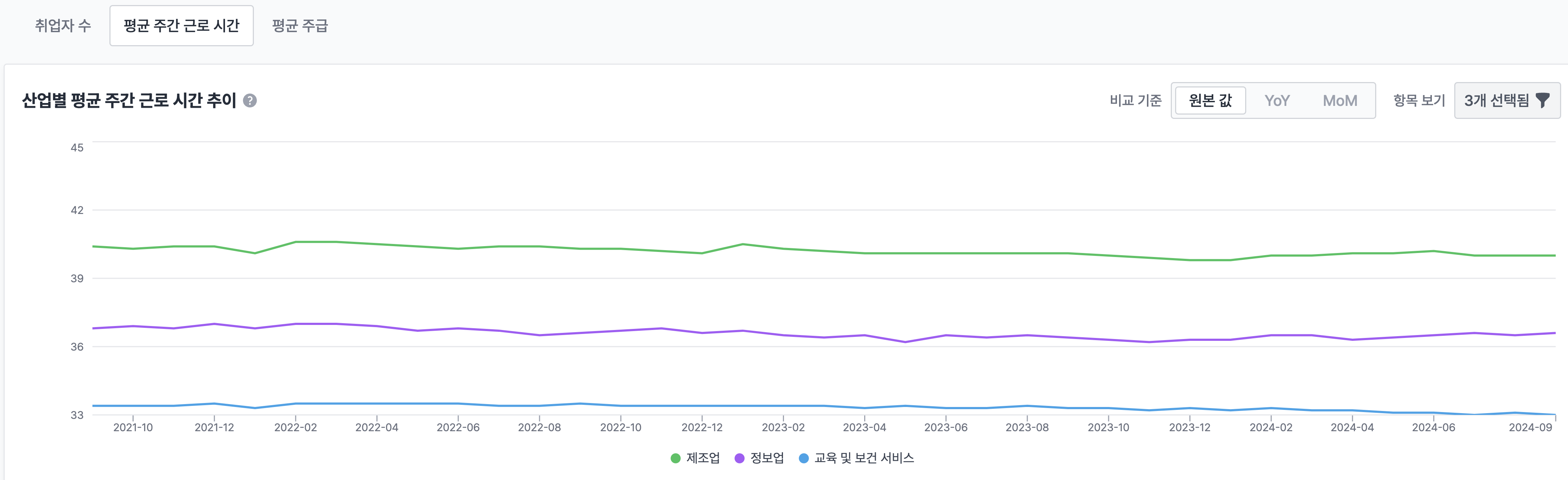Toggle 제조업 series via legend label
Viewport: 1568px width, 480px height.
pyautogui.click(x=703, y=458)
